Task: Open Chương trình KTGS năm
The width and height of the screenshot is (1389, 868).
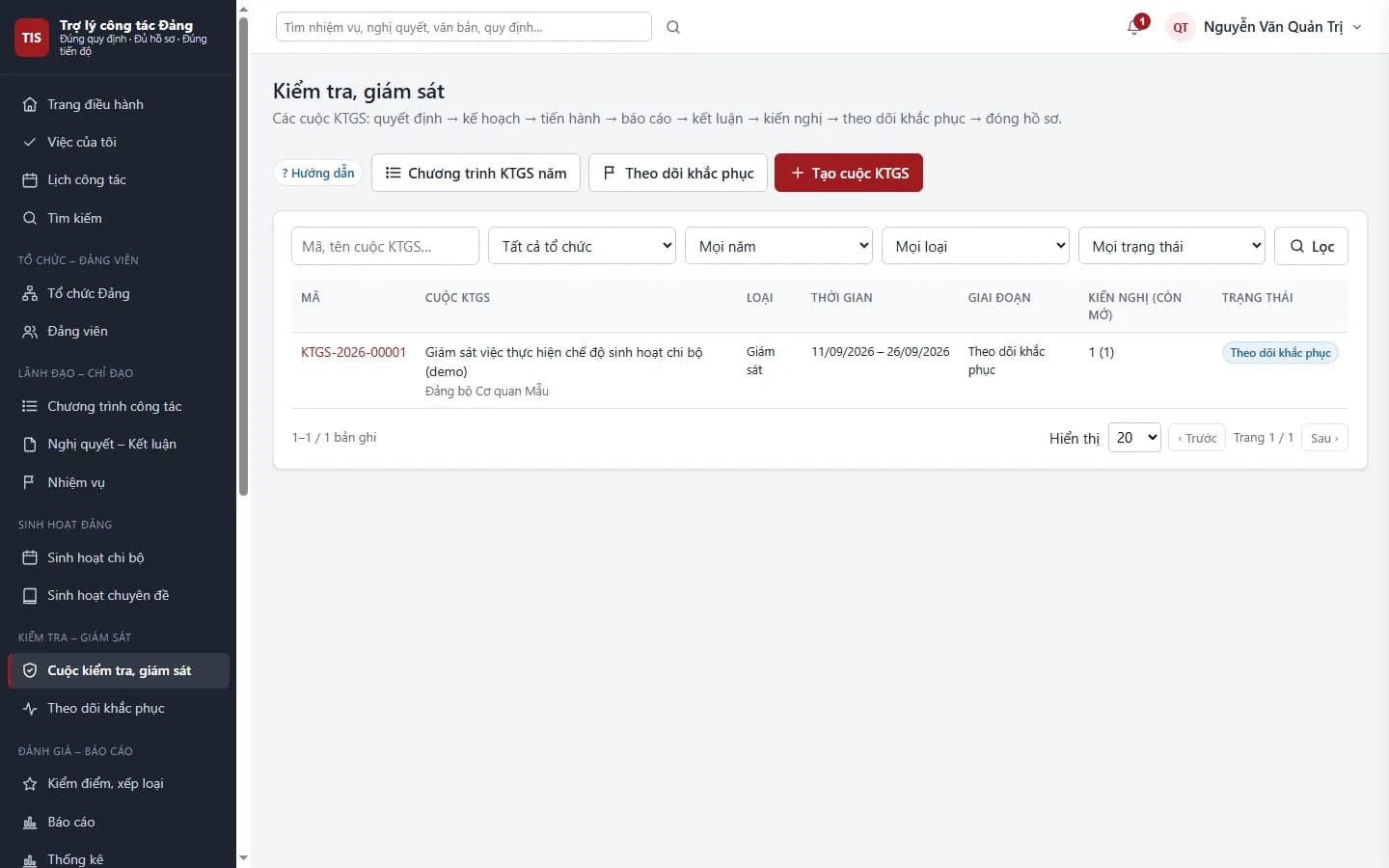Action: [476, 173]
